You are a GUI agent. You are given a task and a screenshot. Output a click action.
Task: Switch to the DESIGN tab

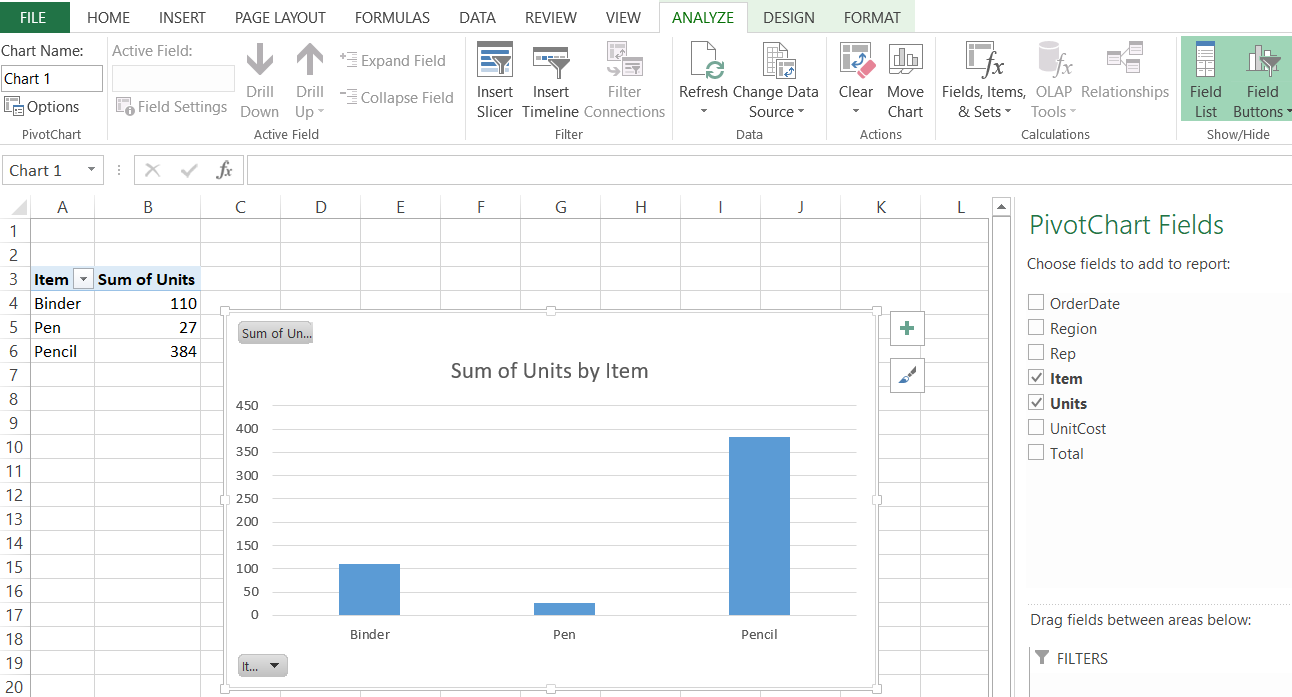click(x=788, y=17)
